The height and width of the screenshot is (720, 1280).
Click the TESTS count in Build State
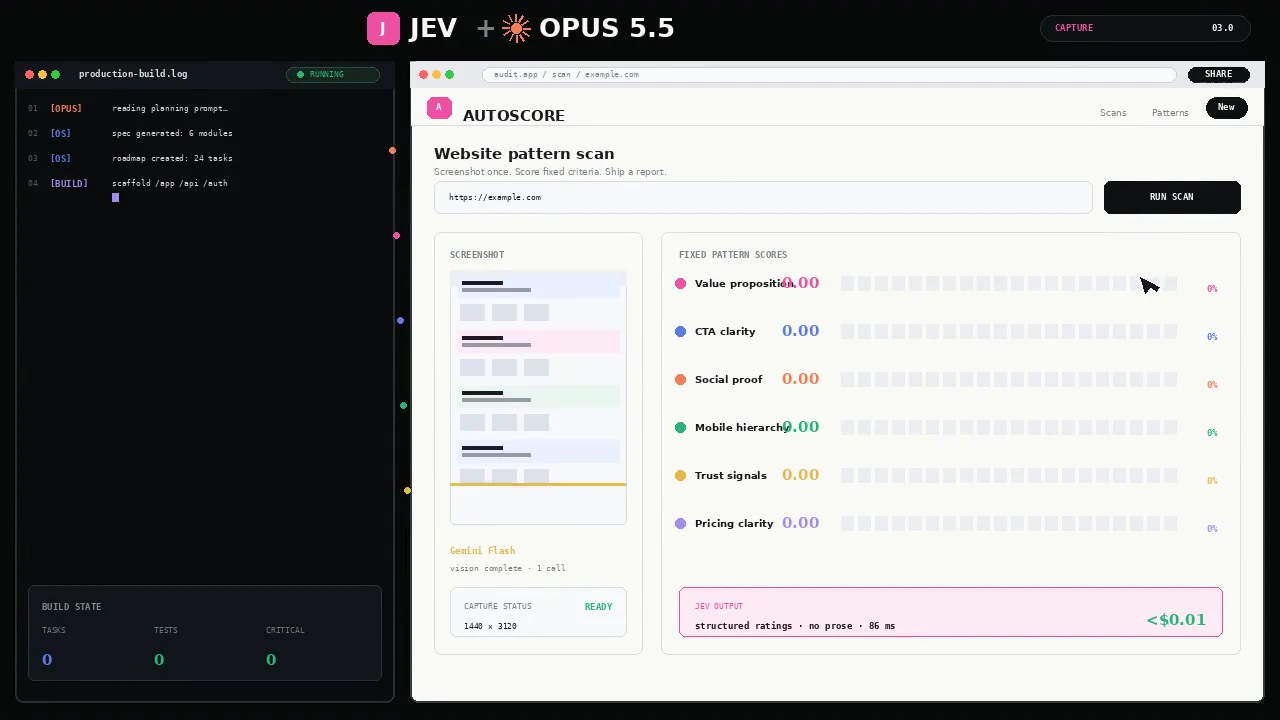coord(159,660)
